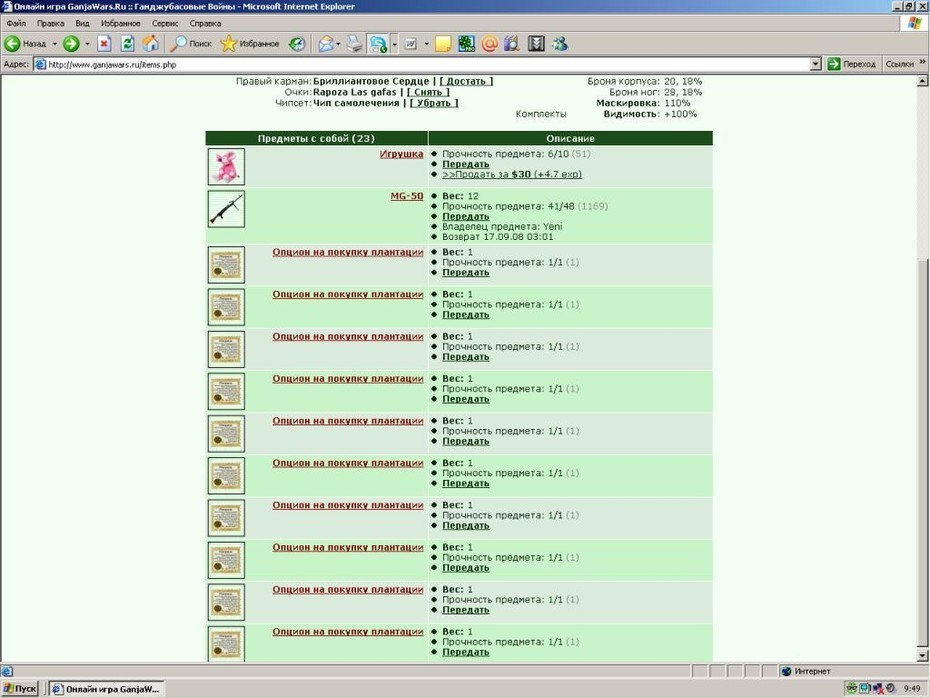Click the address URL input field

pos(427,65)
